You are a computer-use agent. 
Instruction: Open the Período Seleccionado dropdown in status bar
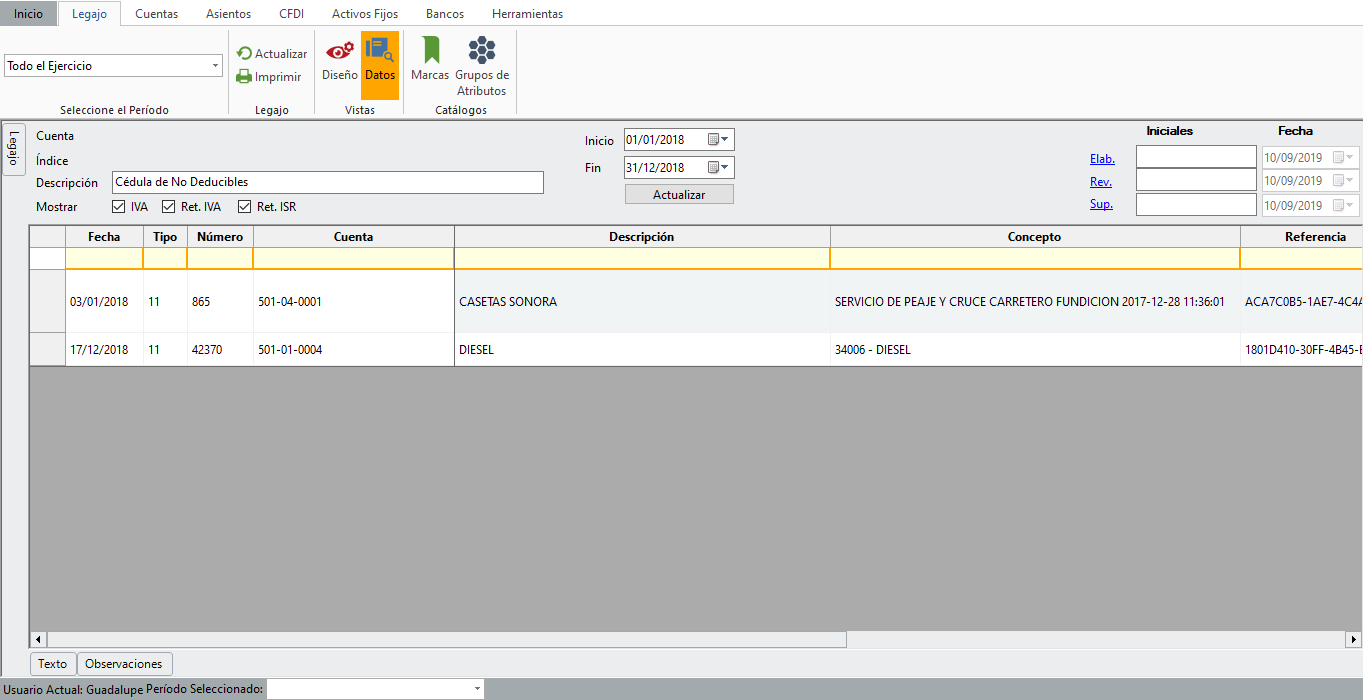pyautogui.click(x=476, y=689)
